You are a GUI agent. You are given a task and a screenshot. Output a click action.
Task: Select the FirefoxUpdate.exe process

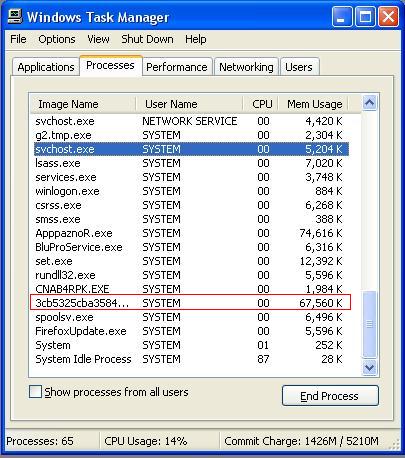pyautogui.click(x=191, y=331)
